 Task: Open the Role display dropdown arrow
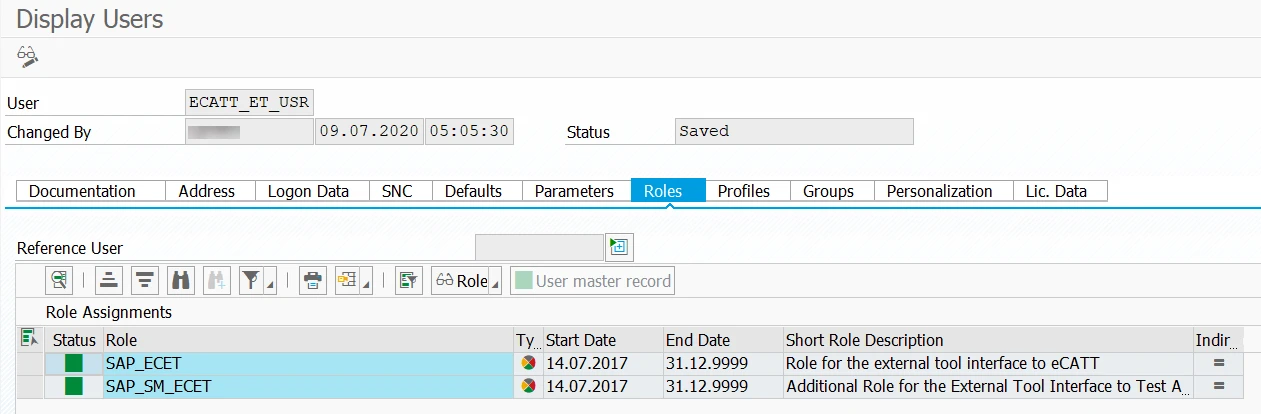pos(496,286)
